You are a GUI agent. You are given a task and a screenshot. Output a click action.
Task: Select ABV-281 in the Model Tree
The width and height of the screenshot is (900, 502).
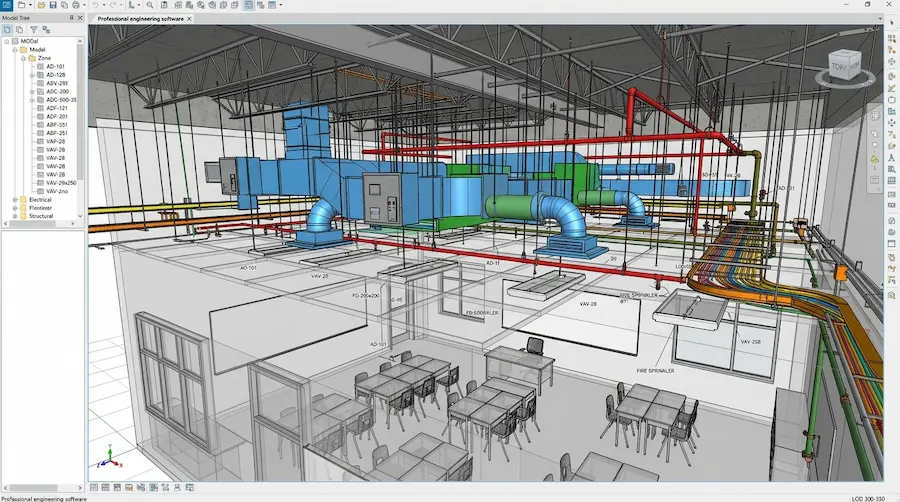pos(57,83)
